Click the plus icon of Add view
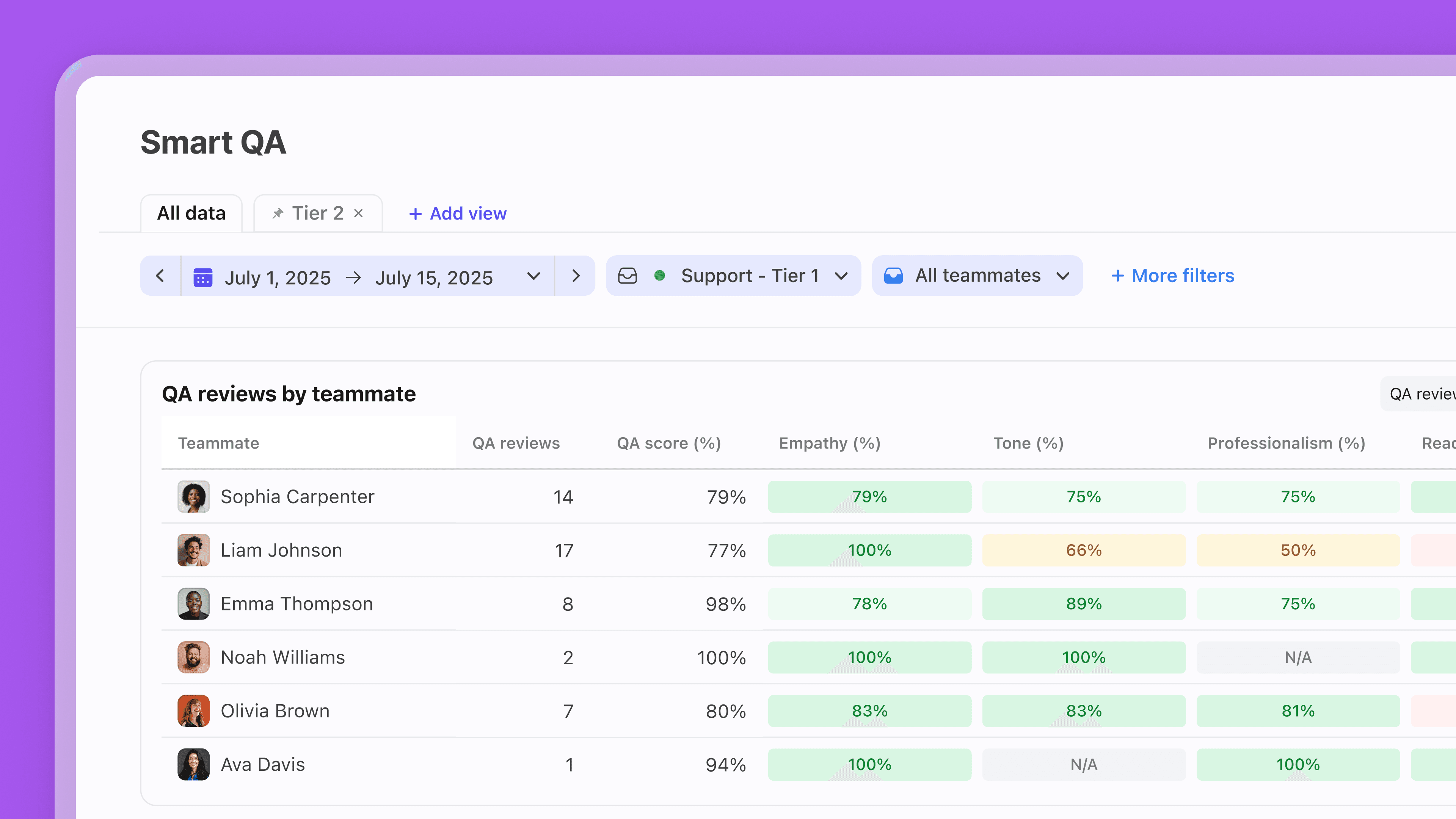 (416, 213)
